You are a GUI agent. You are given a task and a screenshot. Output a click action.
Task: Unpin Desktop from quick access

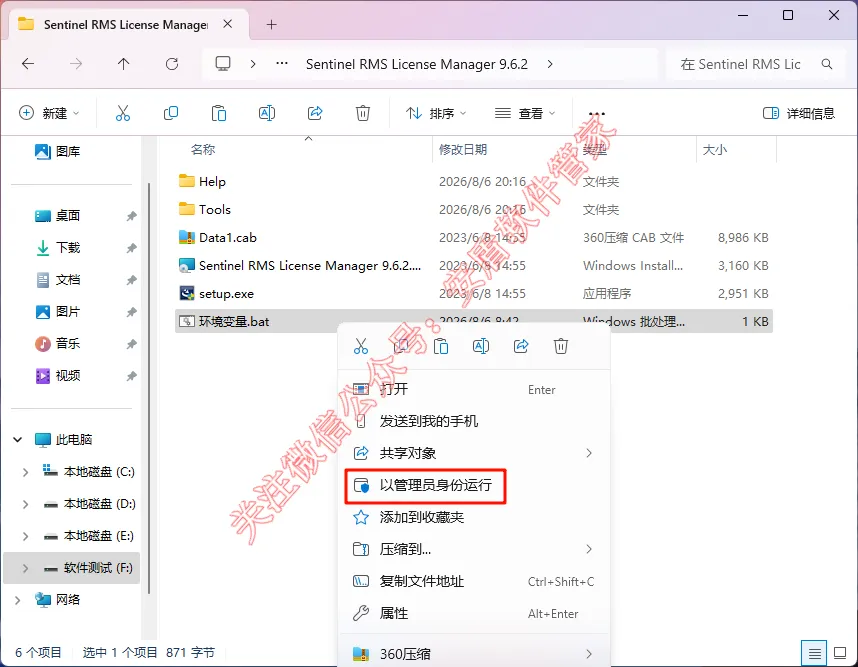(131, 216)
